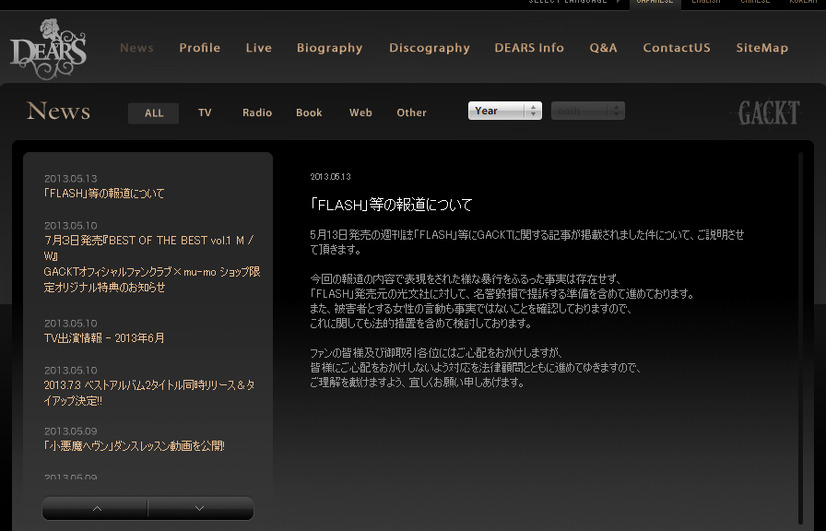The width and height of the screenshot is (826, 531).
Task: Navigate to Biography
Action: coord(329,48)
